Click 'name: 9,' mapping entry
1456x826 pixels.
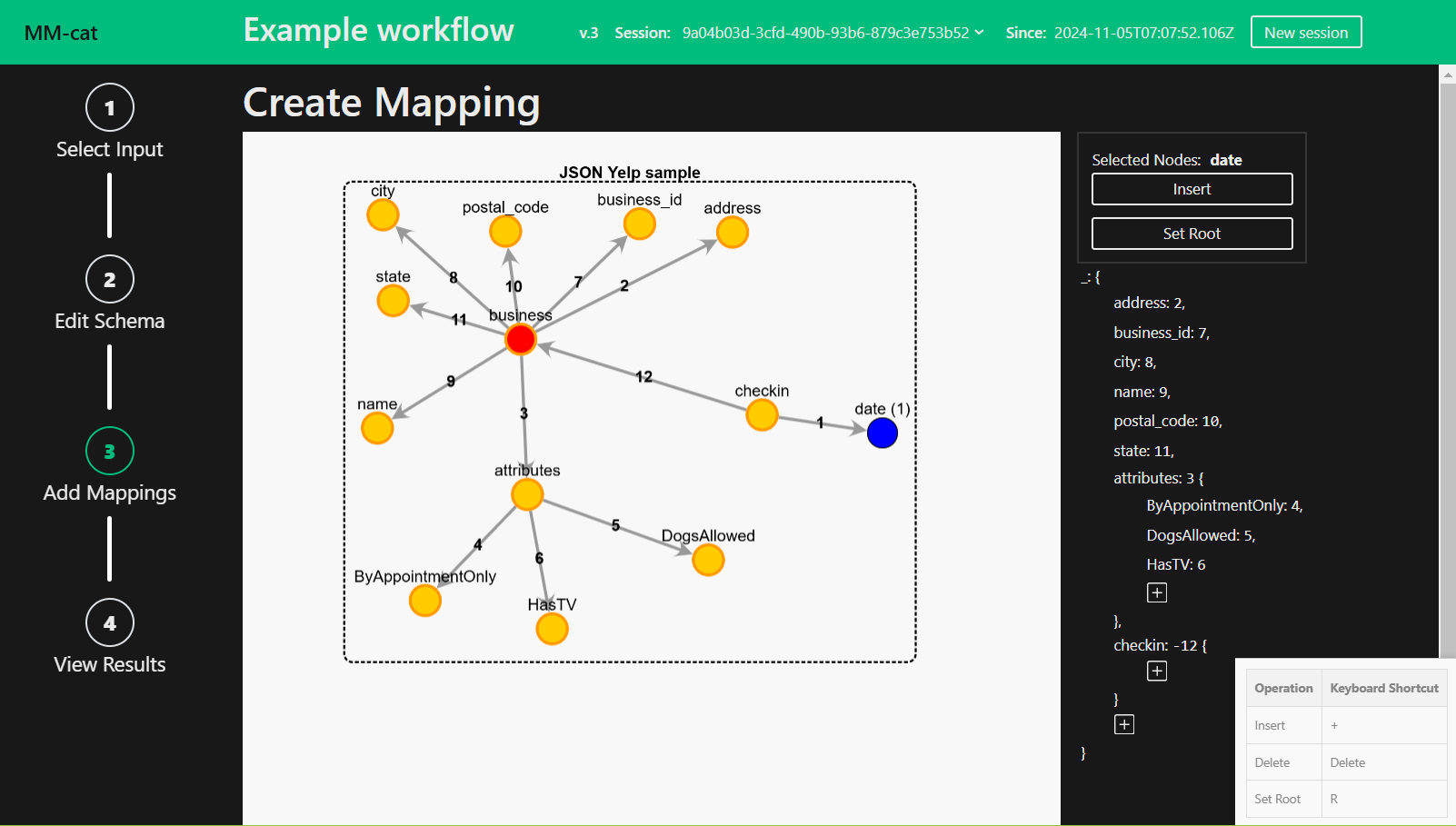click(x=1142, y=392)
